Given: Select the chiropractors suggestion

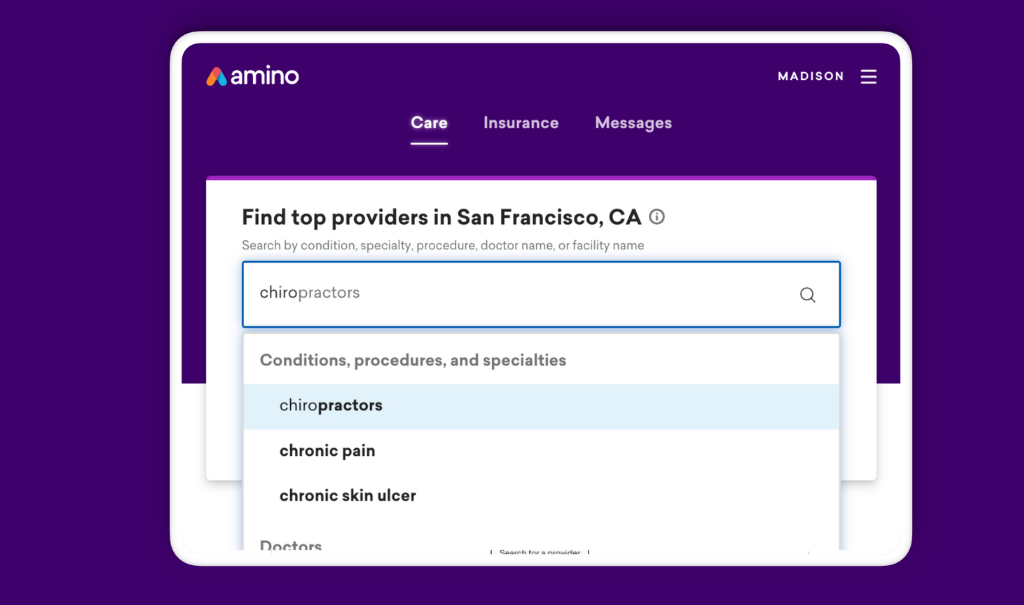Looking at the screenshot, I should point(541,406).
